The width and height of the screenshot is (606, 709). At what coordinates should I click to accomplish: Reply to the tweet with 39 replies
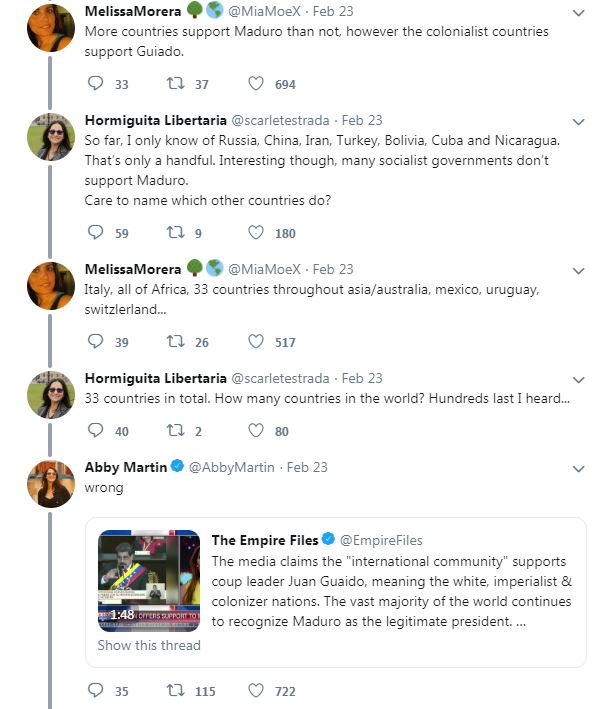tap(95, 341)
